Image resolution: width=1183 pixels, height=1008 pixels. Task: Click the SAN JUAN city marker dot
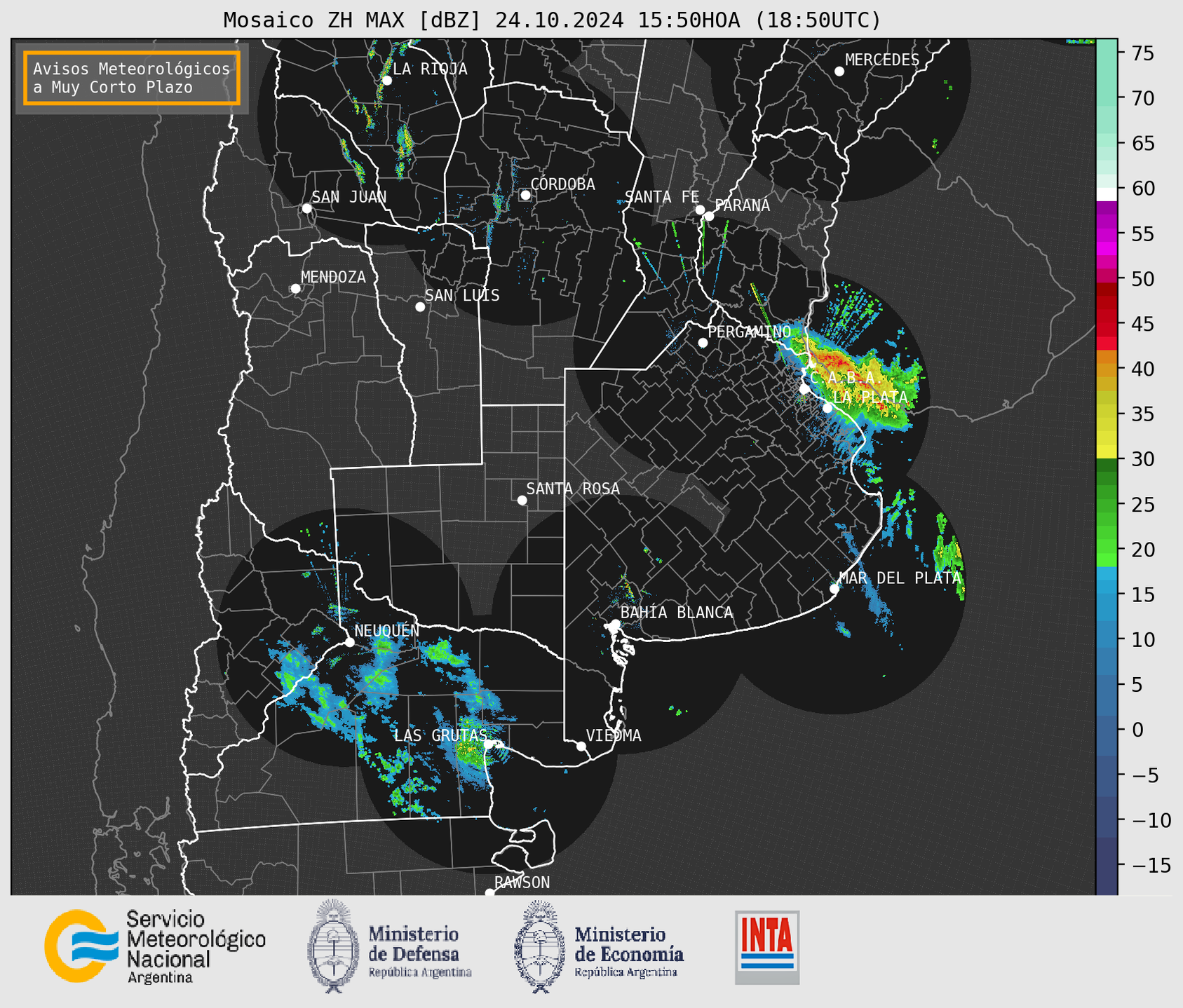[x=306, y=208]
